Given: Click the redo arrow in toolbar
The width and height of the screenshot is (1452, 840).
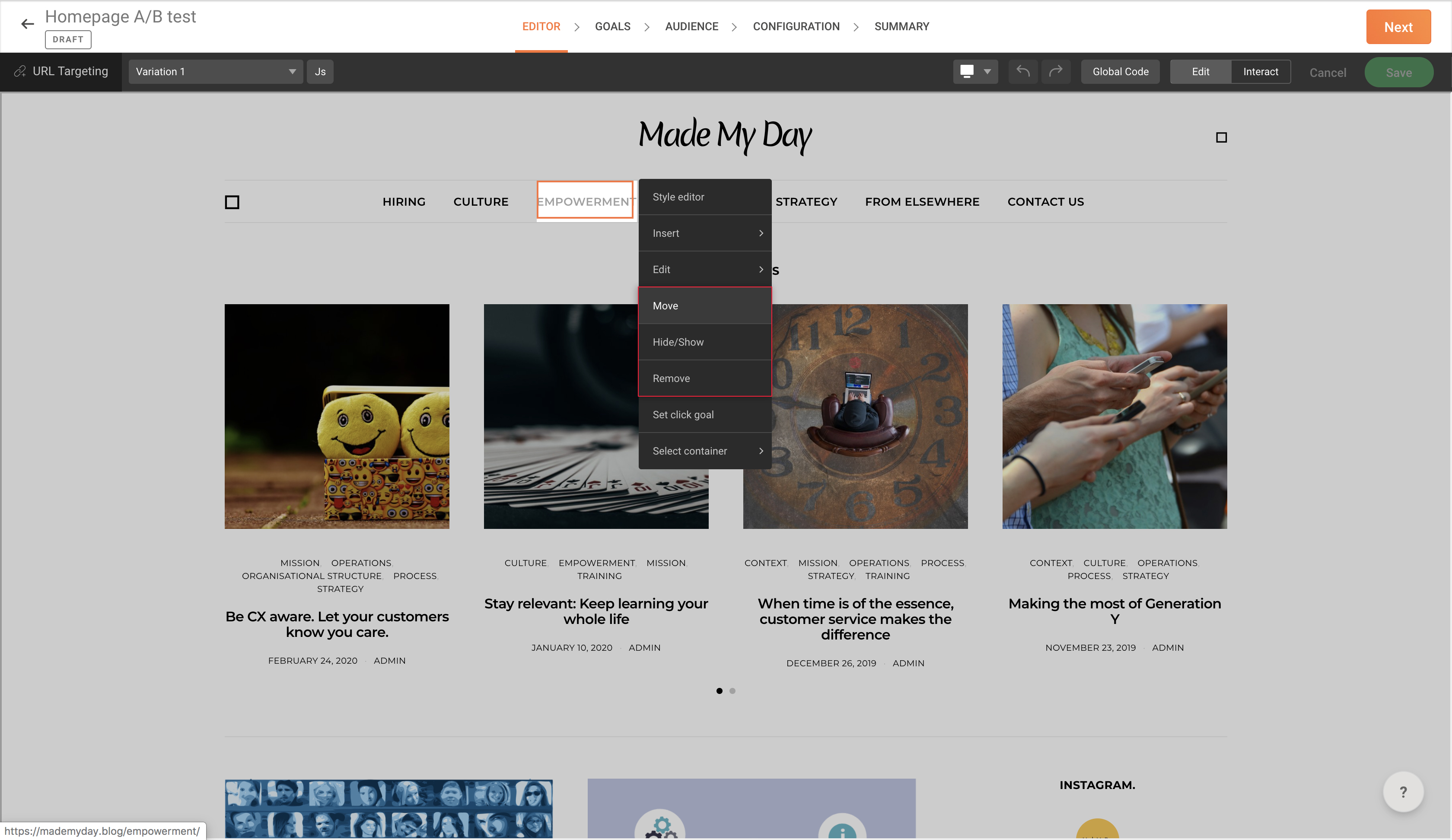Looking at the screenshot, I should 1056,71.
